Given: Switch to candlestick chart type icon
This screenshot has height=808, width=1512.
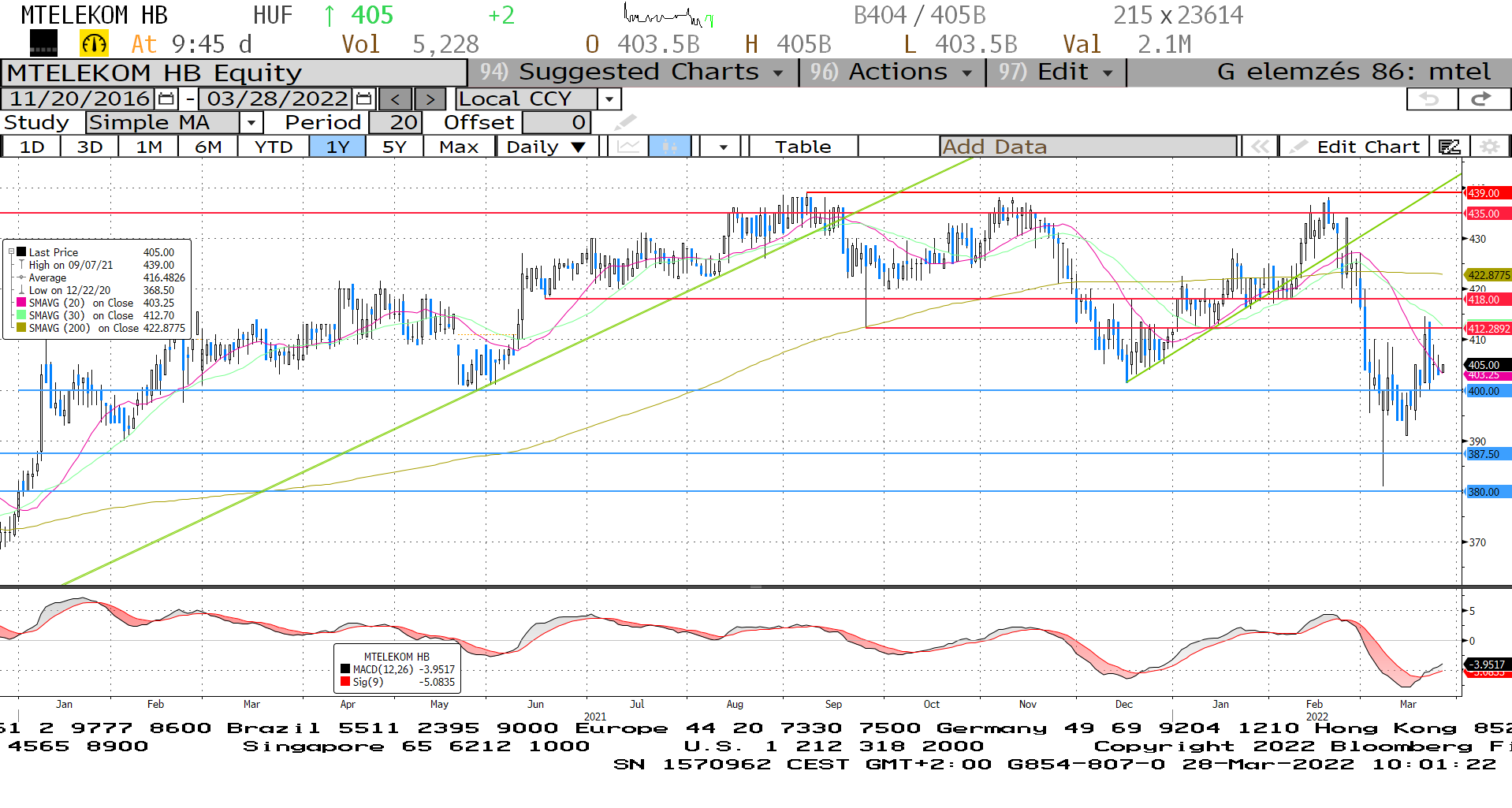Looking at the screenshot, I should click(x=669, y=147).
